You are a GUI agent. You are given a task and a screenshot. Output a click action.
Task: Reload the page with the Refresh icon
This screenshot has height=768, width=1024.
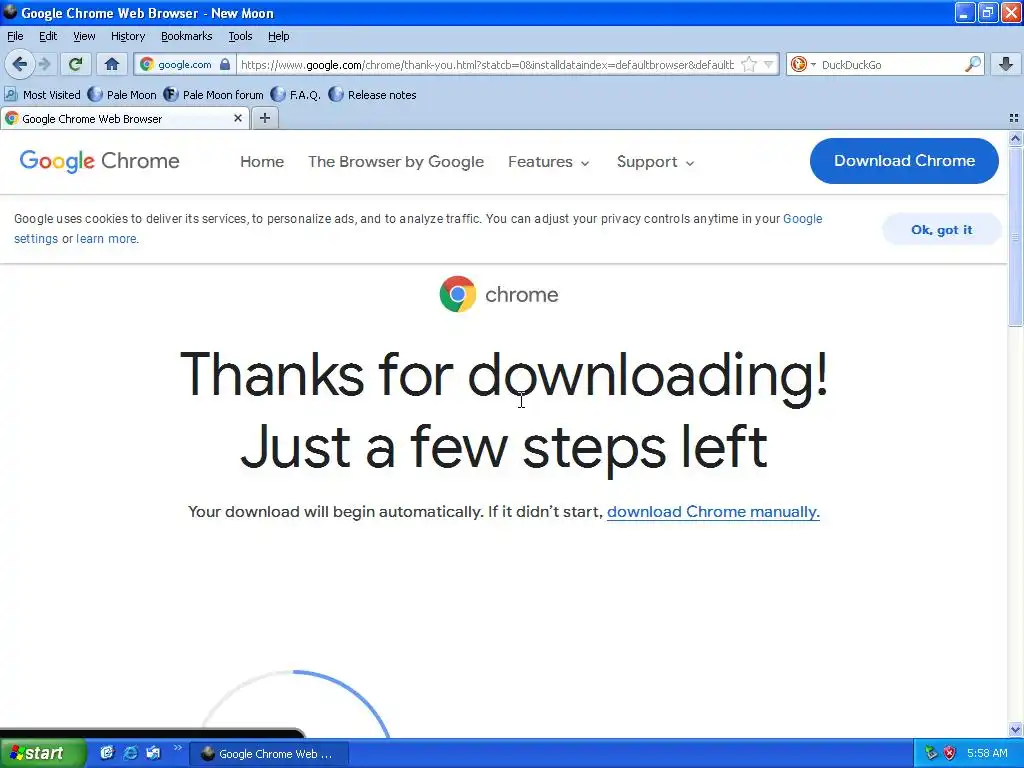click(x=76, y=64)
